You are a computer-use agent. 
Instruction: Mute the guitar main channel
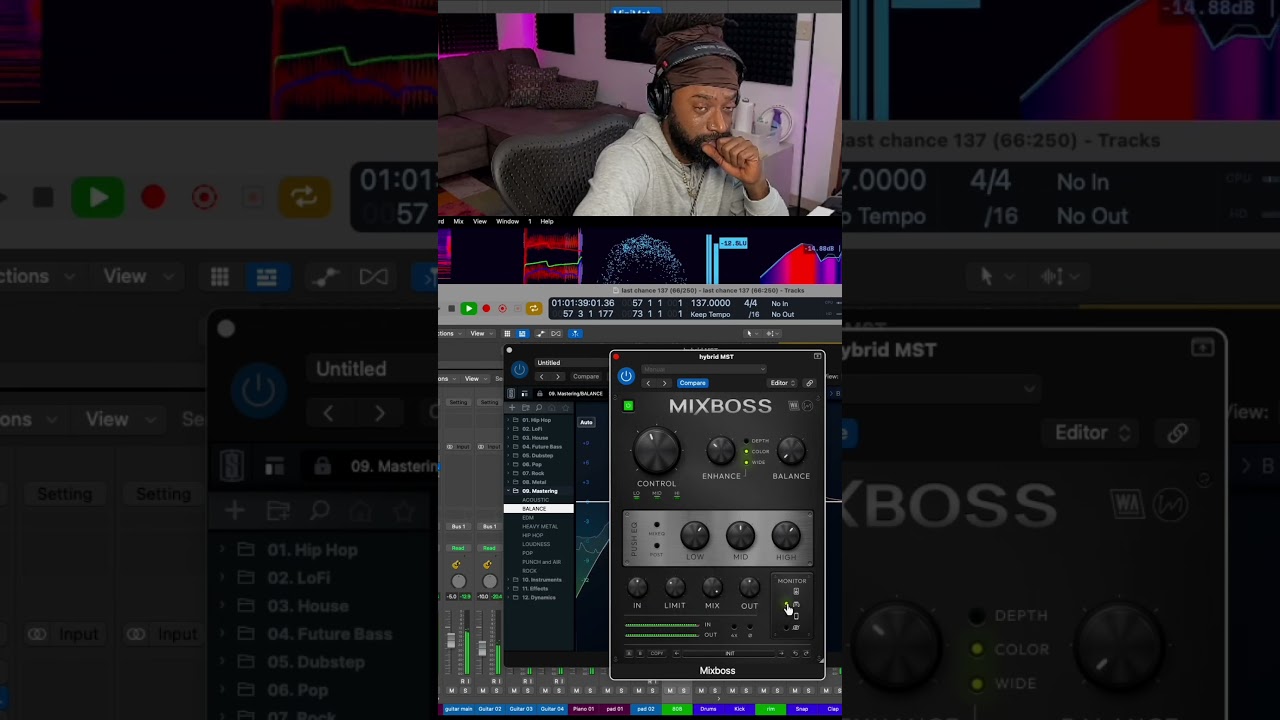(452, 690)
